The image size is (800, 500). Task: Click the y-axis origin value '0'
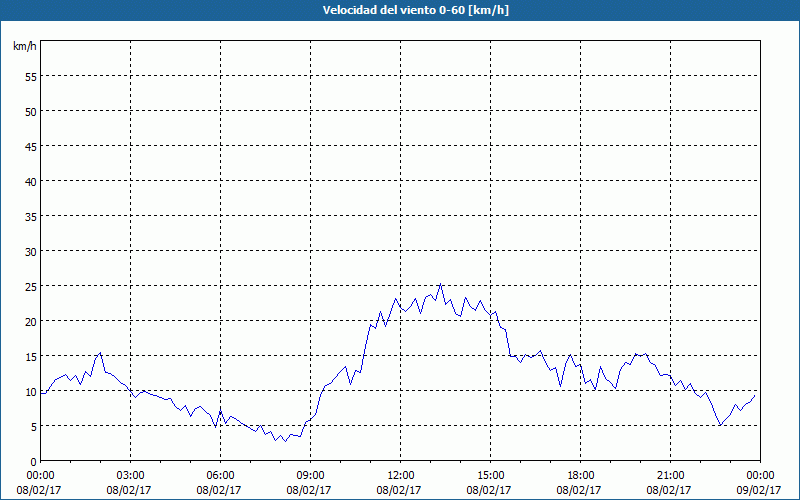point(34,462)
